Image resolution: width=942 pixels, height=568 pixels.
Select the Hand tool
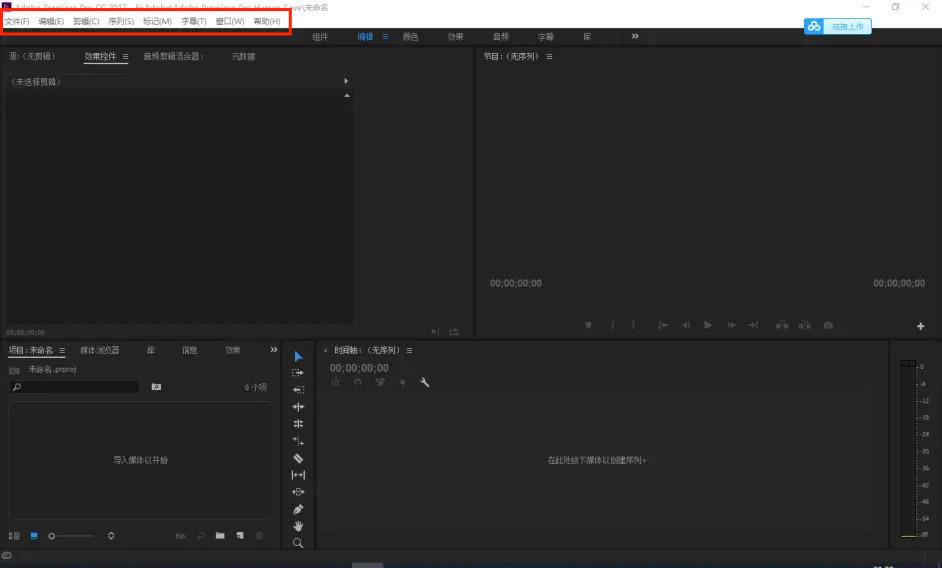[x=298, y=526]
